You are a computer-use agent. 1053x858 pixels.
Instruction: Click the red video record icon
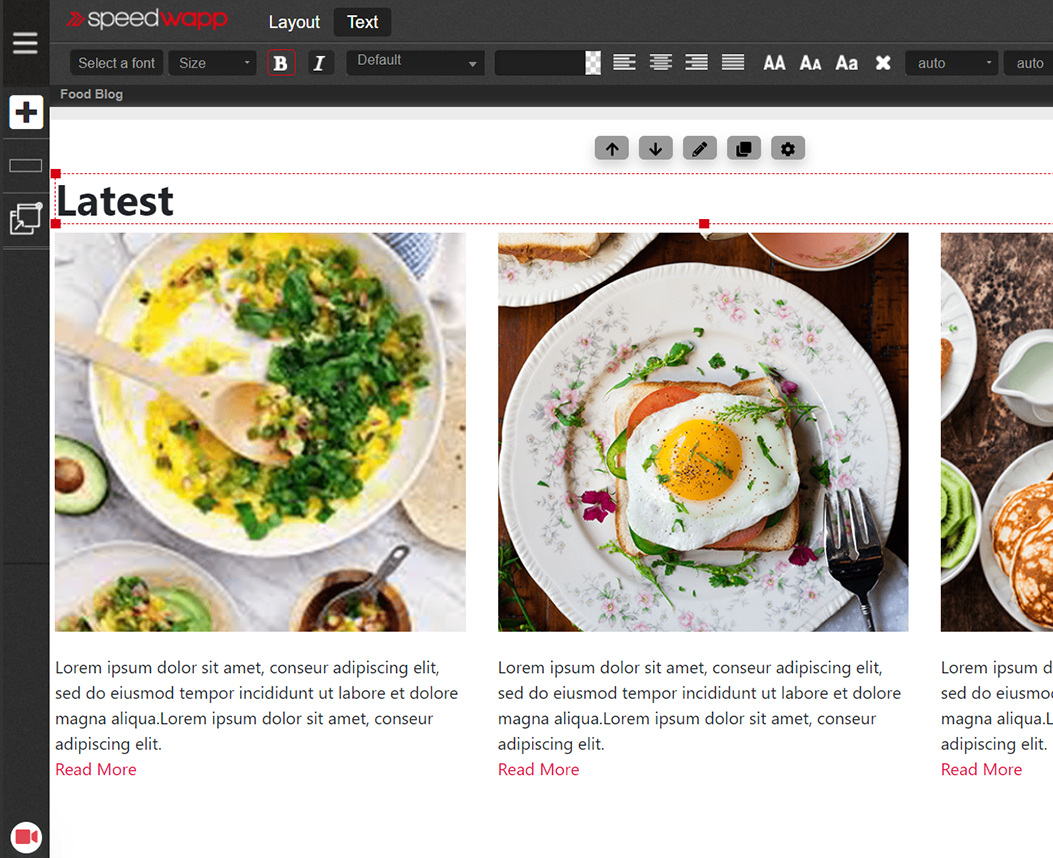(x=26, y=837)
